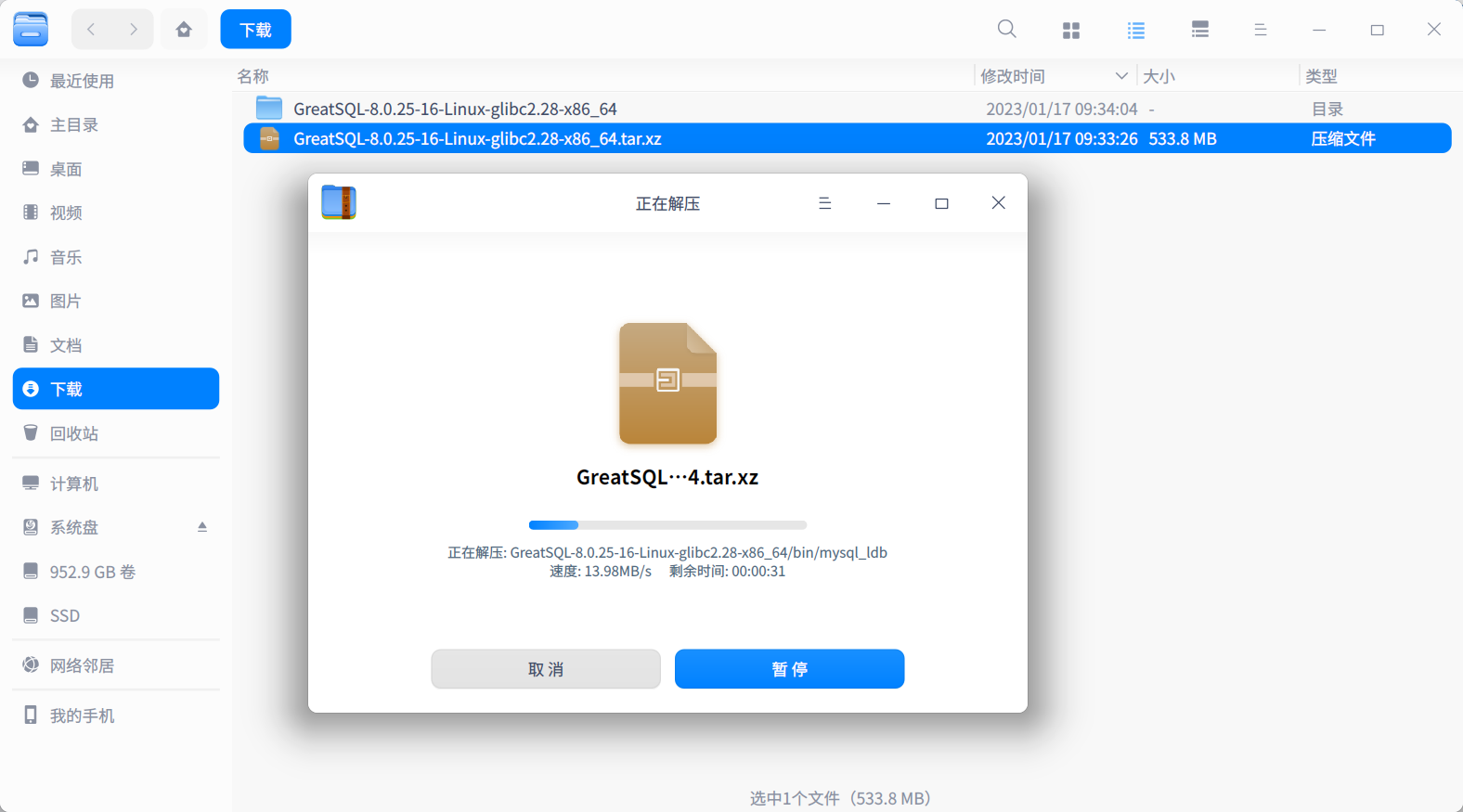The width and height of the screenshot is (1463, 812).
Task: Open 主目录 in sidebar
Action: click(116, 125)
